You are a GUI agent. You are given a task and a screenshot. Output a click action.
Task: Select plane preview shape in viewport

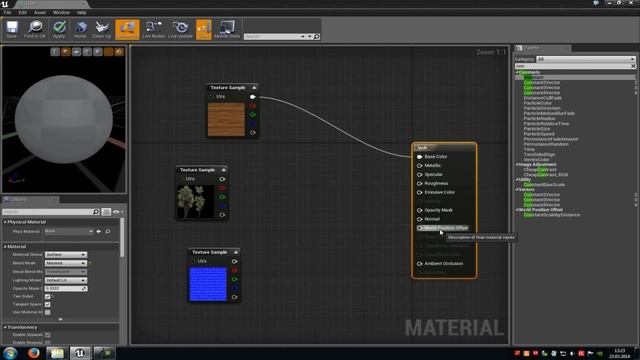(x=76, y=52)
